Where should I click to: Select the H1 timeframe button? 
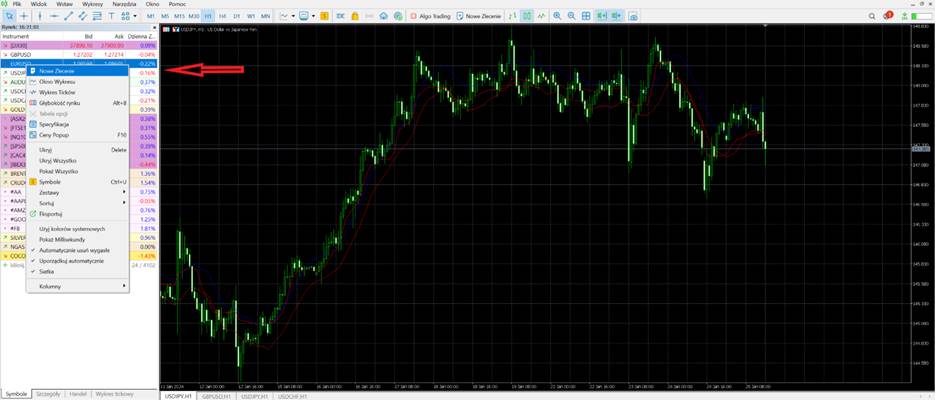tap(208, 16)
